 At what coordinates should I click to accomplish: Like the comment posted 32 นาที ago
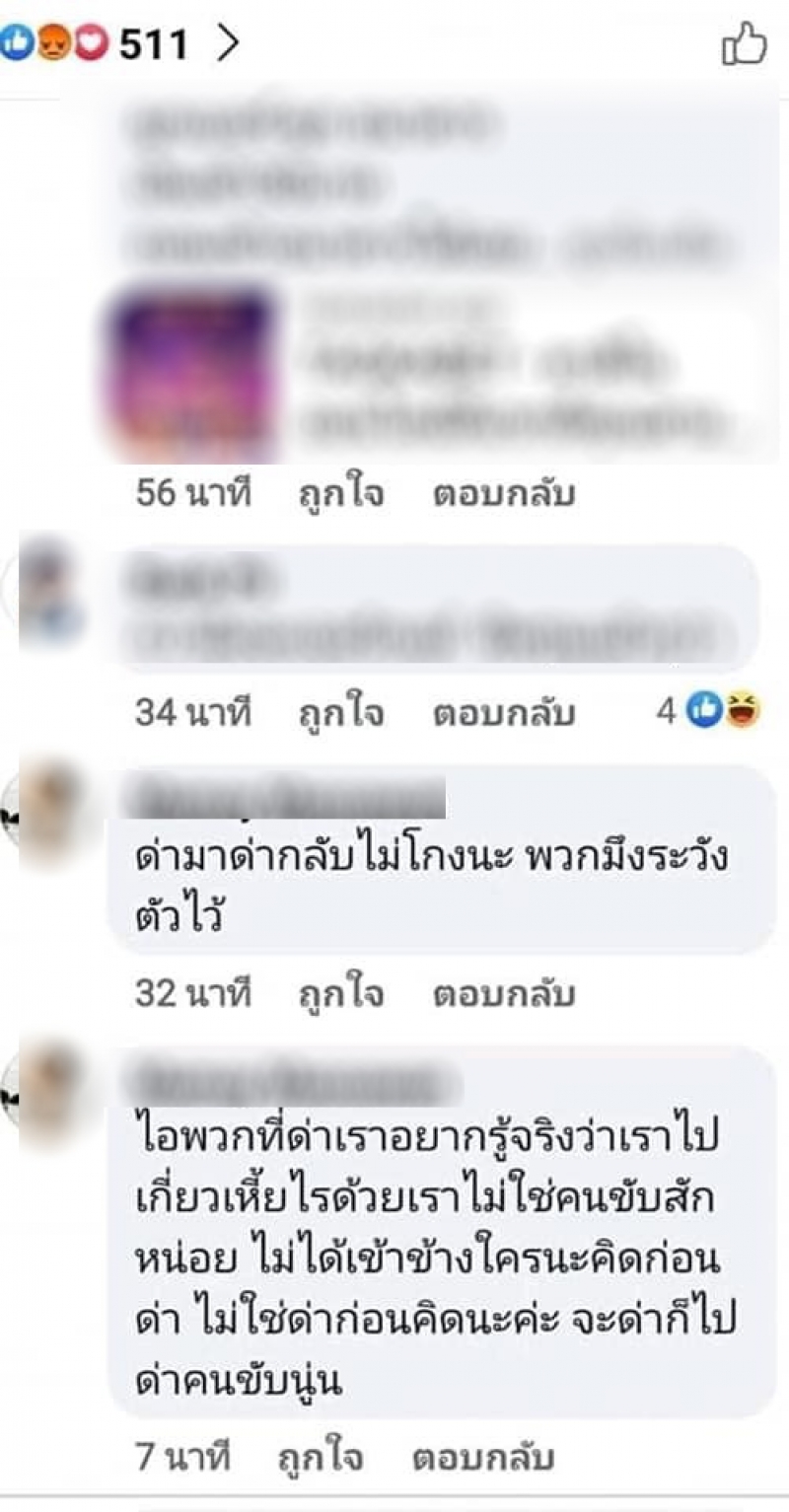pos(341,995)
